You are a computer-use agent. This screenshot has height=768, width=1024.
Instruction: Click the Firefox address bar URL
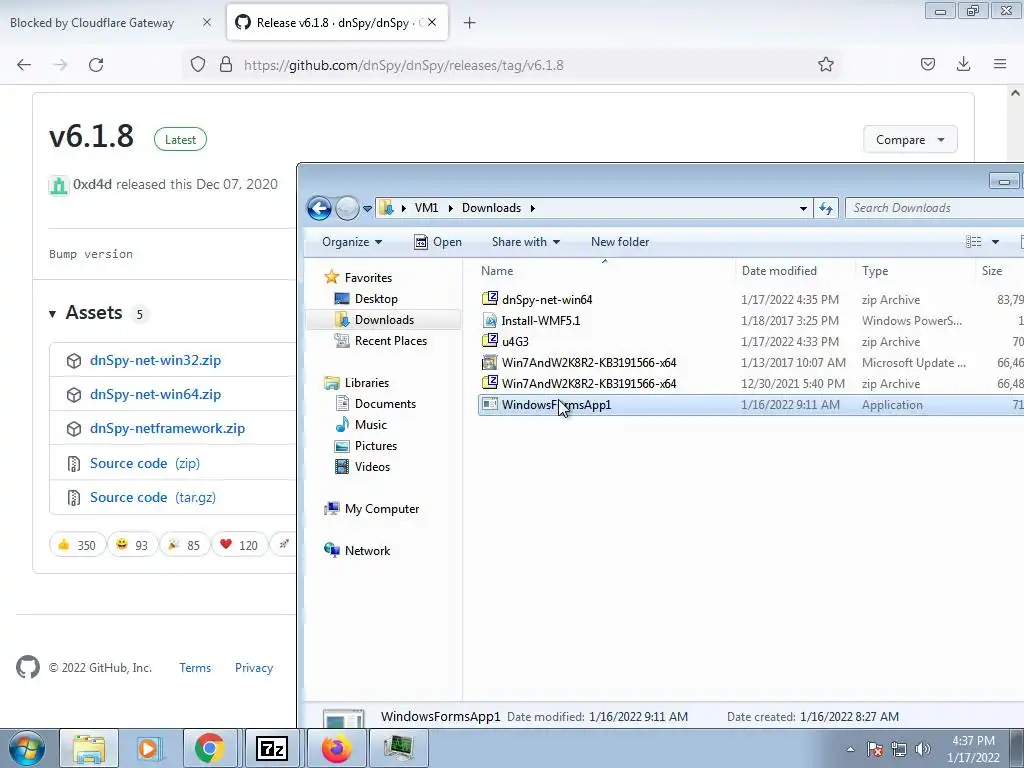[x=404, y=65]
